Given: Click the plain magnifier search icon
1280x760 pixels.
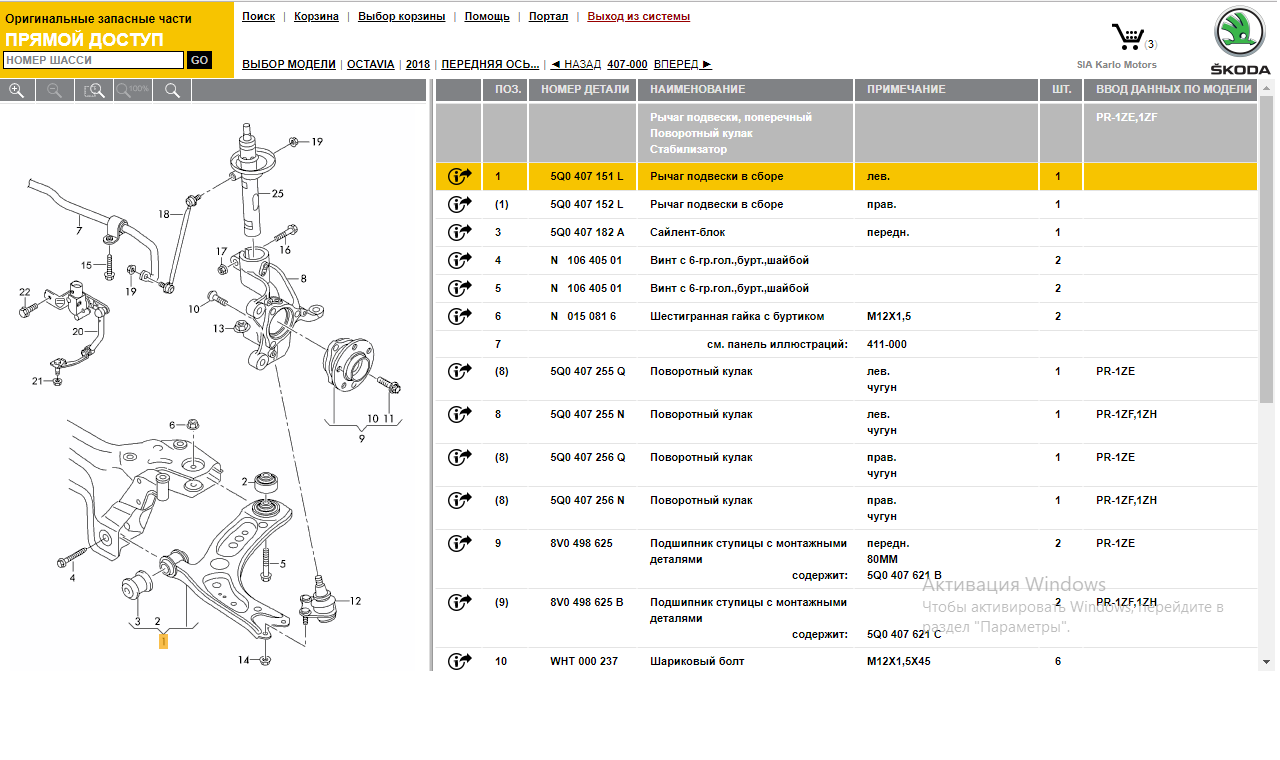Looking at the screenshot, I should (x=172, y=90).
